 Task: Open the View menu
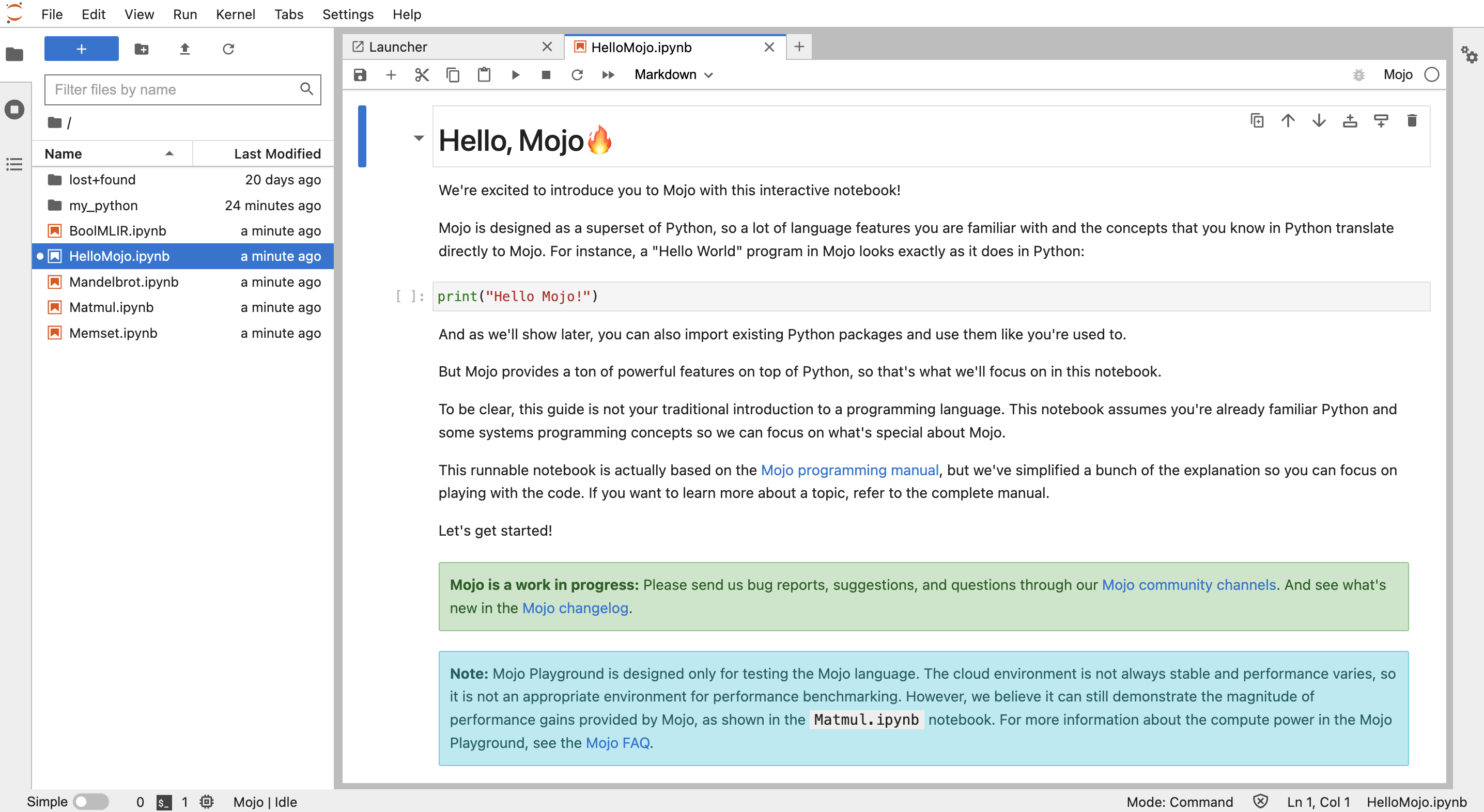coord(139,14)
